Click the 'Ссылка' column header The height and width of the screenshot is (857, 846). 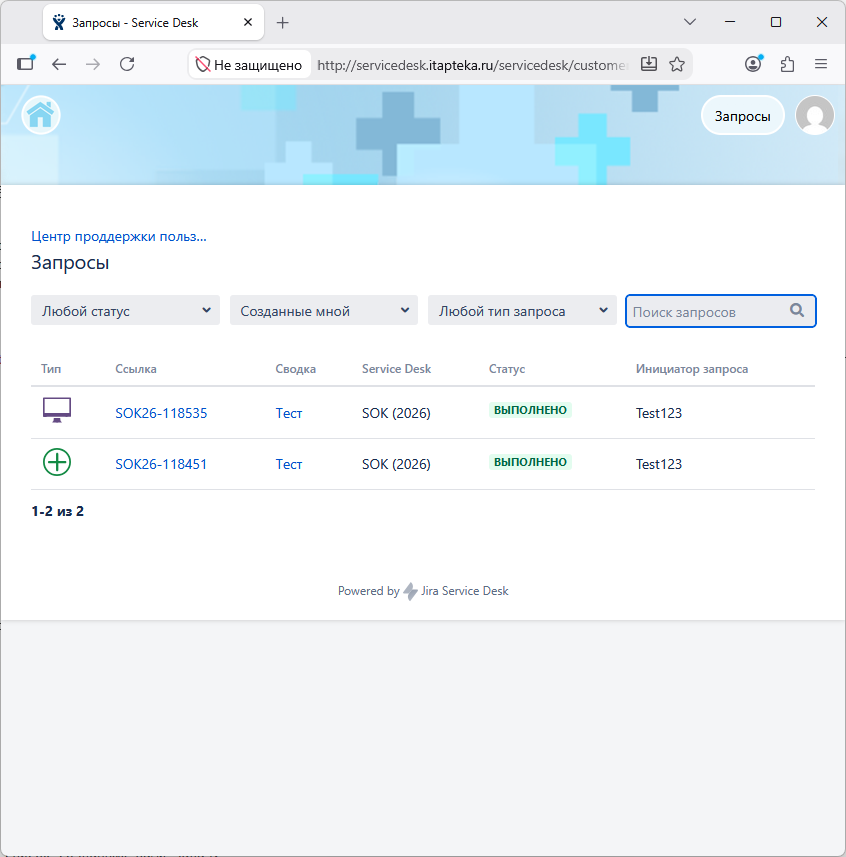(x=136, y=369)
